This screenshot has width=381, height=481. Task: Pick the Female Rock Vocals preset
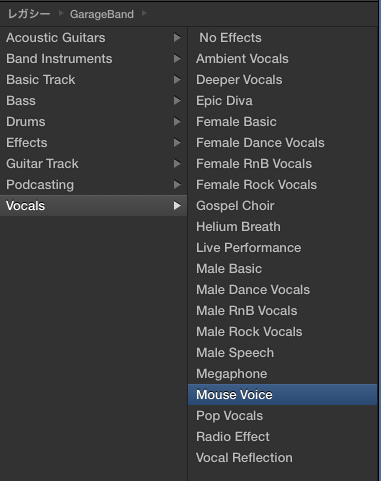click(283, 185)
